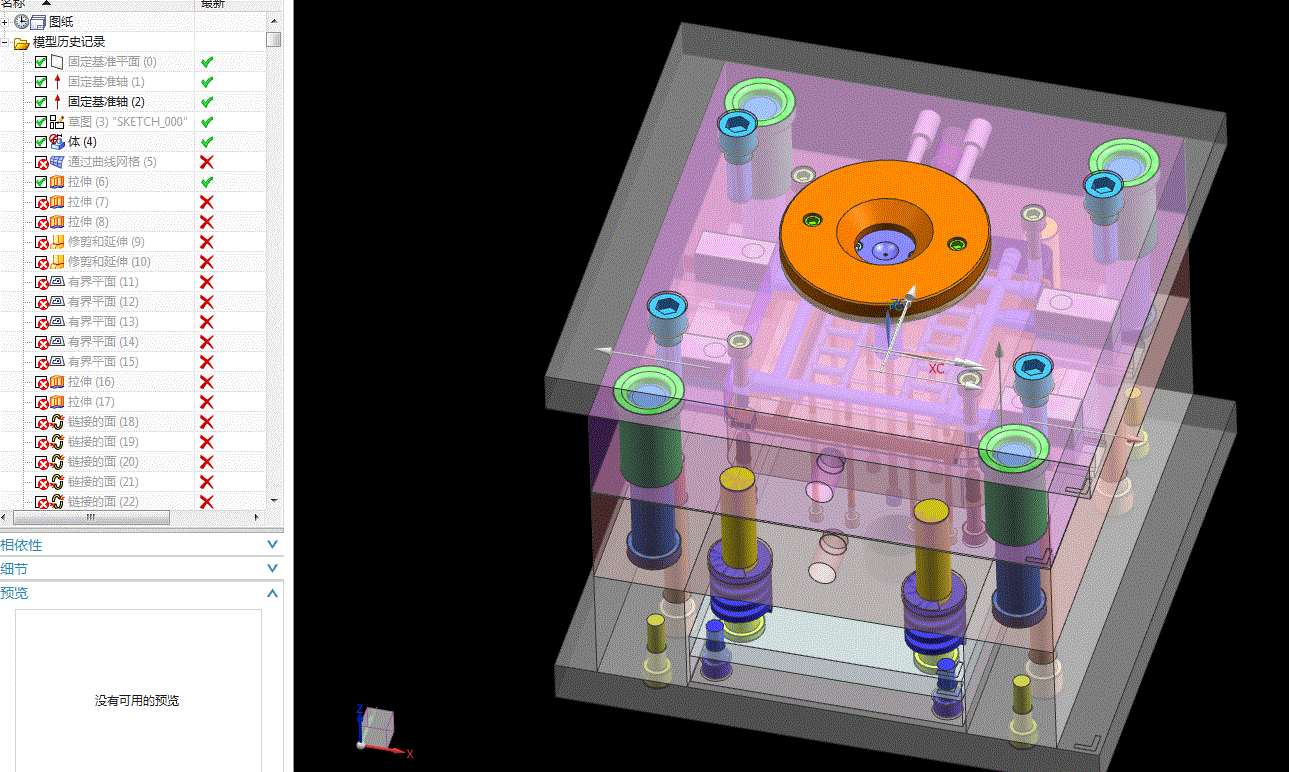1289x772 pixels.
Task: Click the horizontal scrollbar left arrow
Action: coord(5,517)
